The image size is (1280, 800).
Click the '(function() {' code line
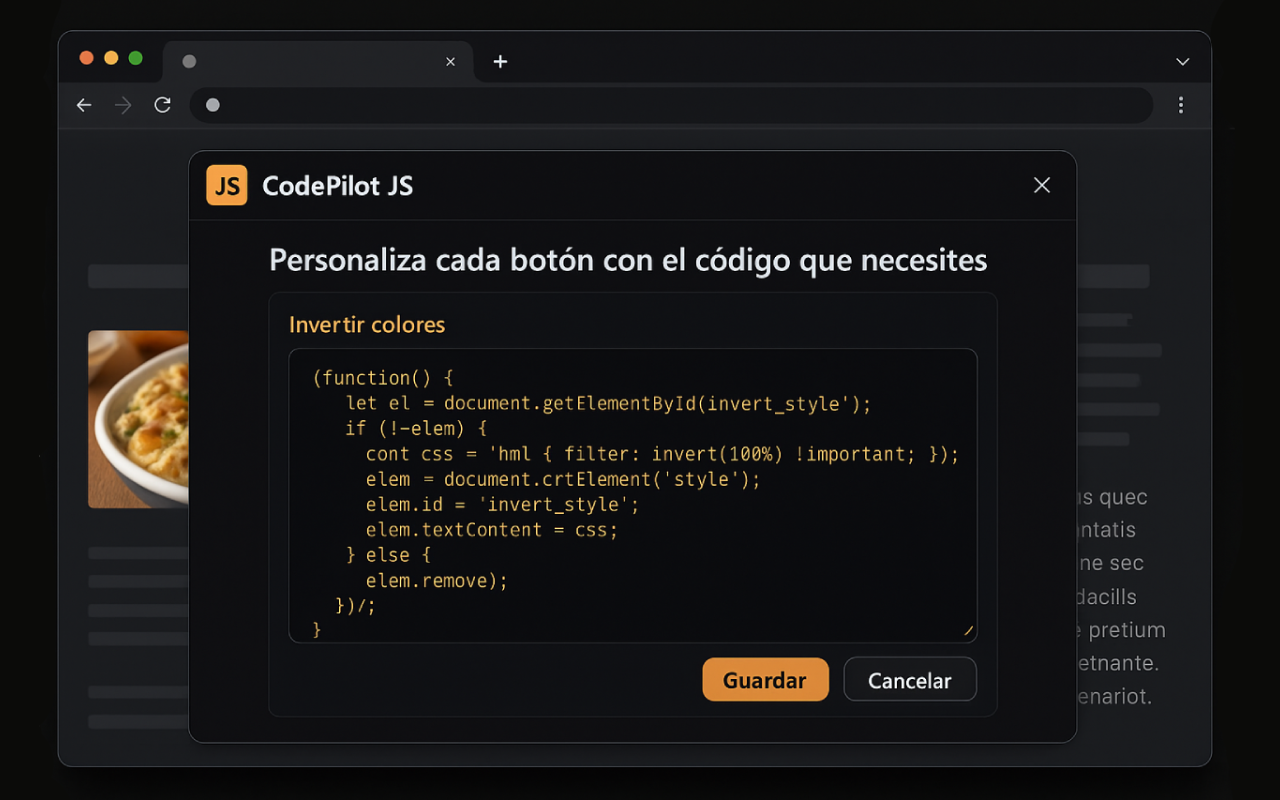383,378
